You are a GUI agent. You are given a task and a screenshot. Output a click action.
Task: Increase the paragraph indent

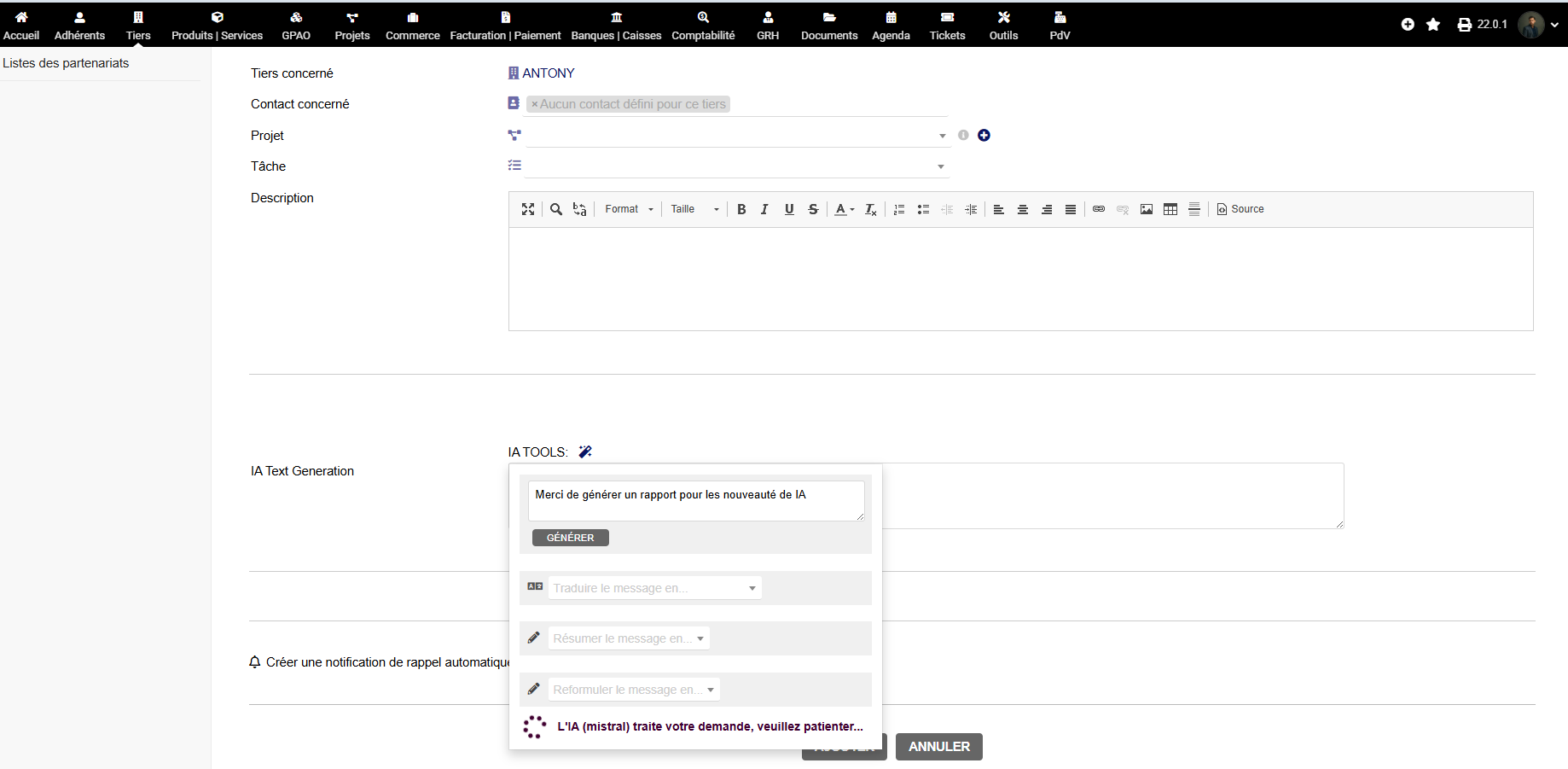coord(971,209)
